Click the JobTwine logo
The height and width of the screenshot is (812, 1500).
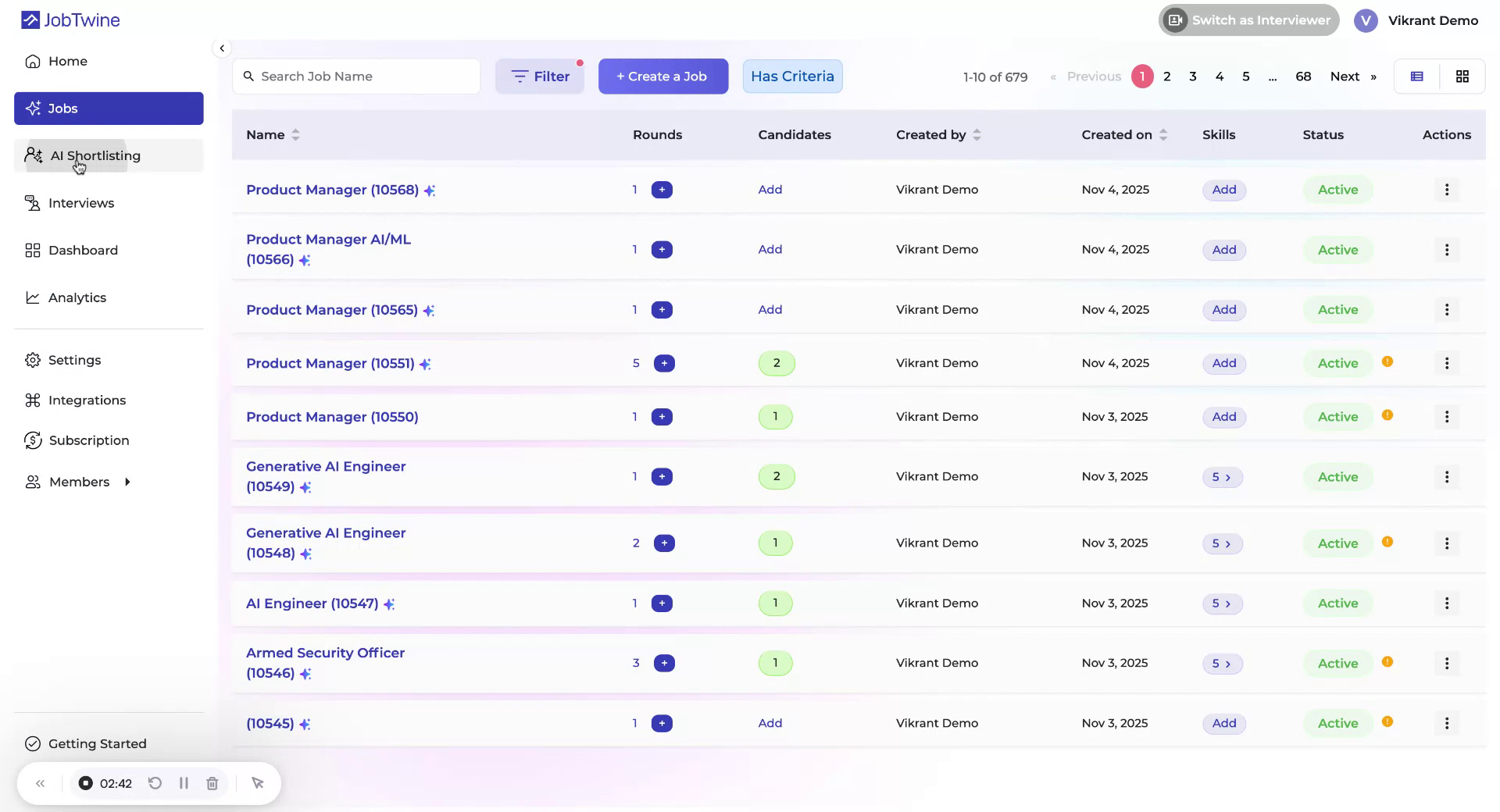pyautogui.click(x=70, y=20)
